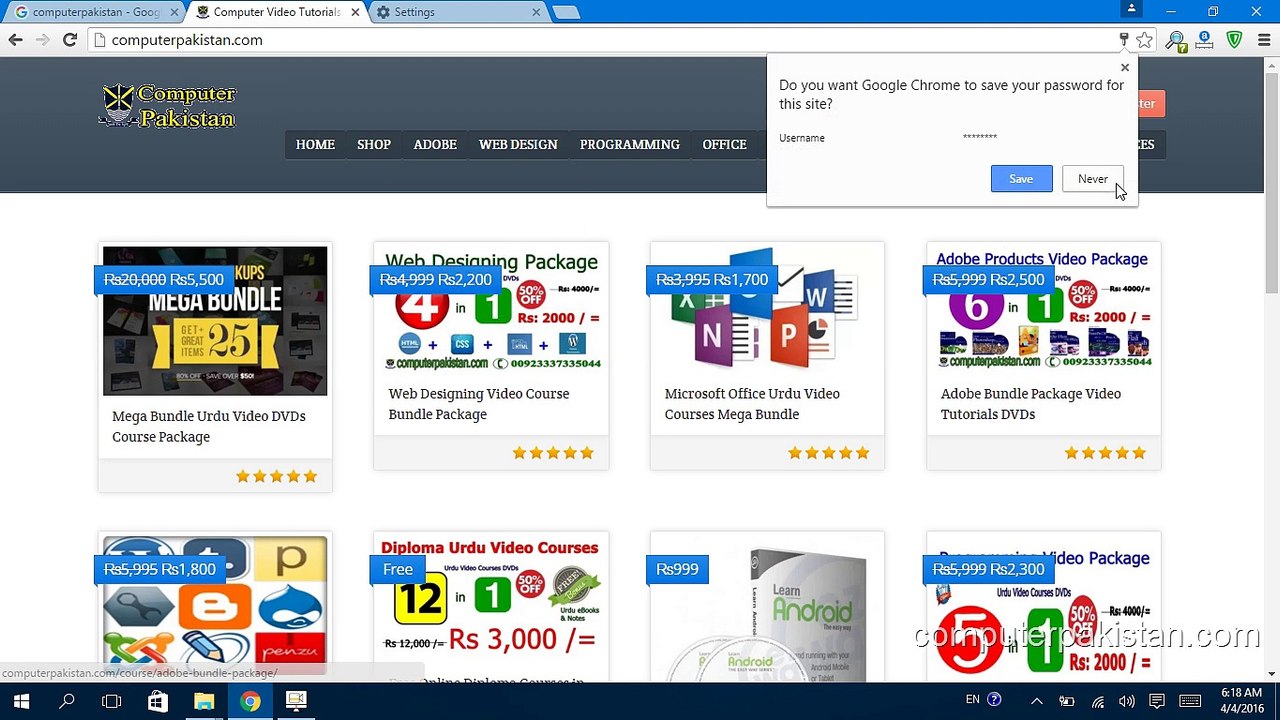This screenshot has width=1280, height=720.
Task: Open the Chrome hamburger menu
Action: point(1262,40)
